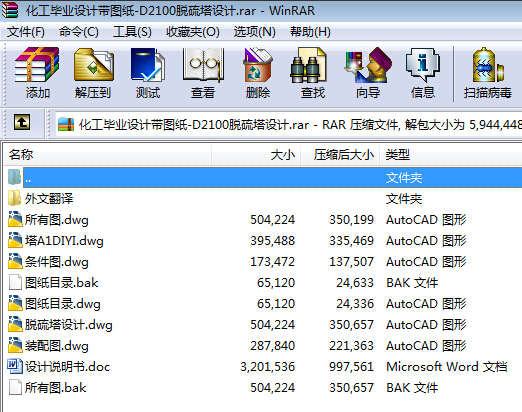Click the archive path address field
522x412 pixels.
289,125
